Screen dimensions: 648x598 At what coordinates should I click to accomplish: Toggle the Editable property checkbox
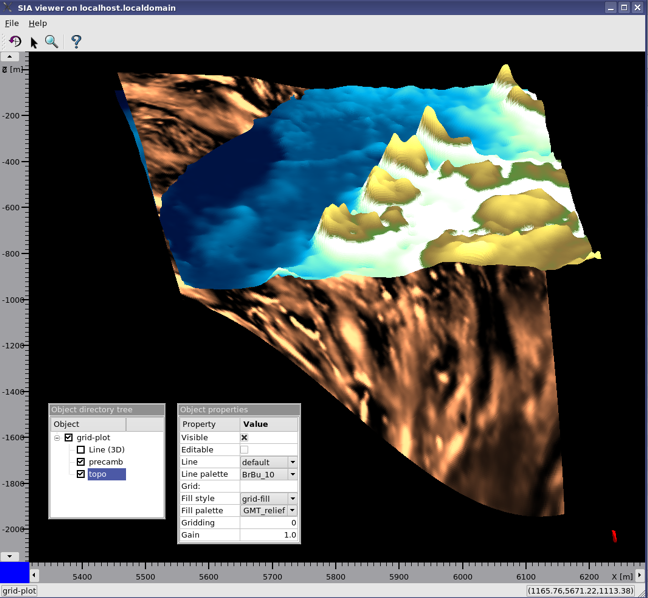[244, 450]
